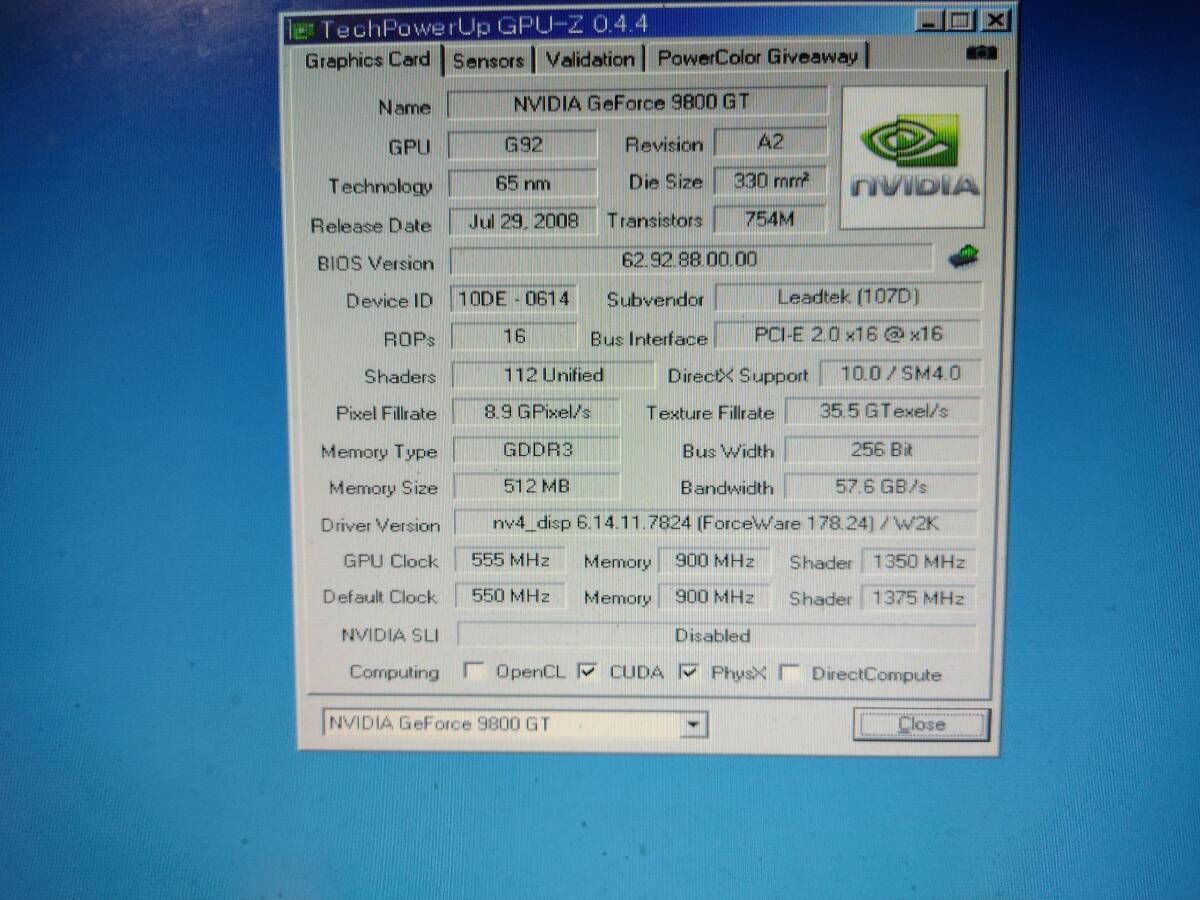The width and height of the screenshot is (1200, 900).
Task: Click the NVIDIA logo image
Action: point(914,156)
